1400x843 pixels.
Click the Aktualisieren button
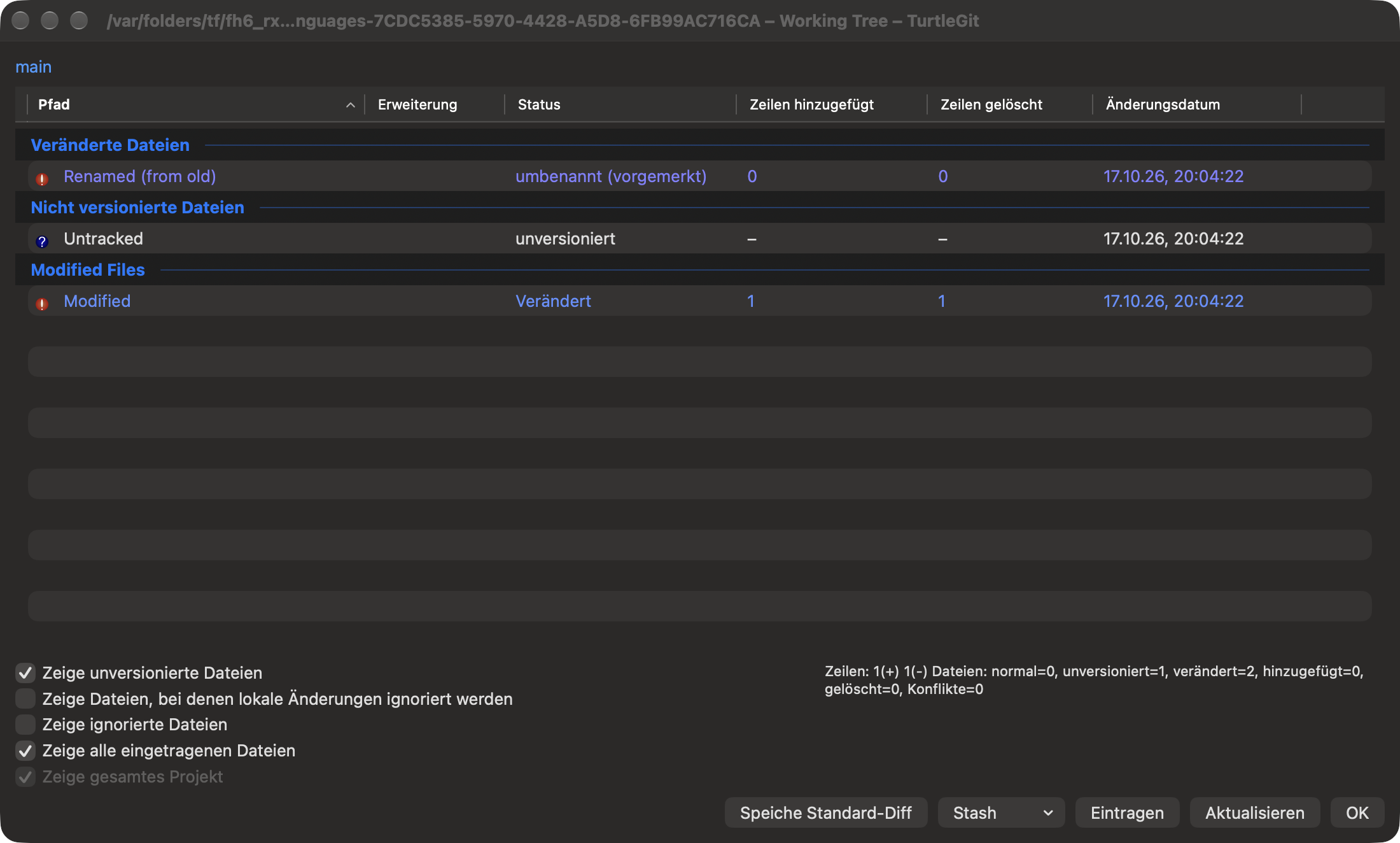click(1254, 812)
